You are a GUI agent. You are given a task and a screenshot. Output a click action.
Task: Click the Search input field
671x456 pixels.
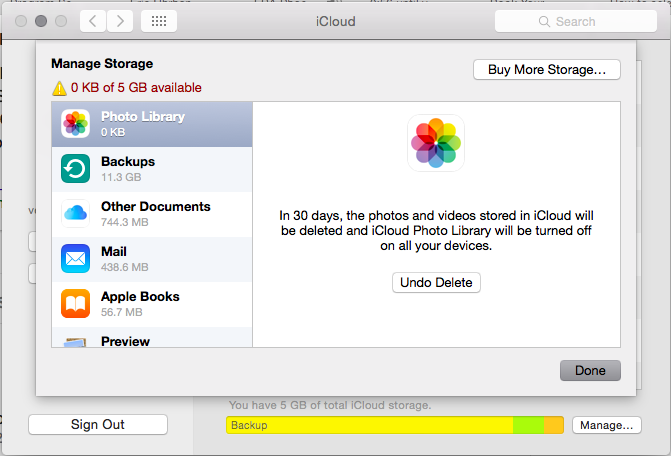point(576,21)
